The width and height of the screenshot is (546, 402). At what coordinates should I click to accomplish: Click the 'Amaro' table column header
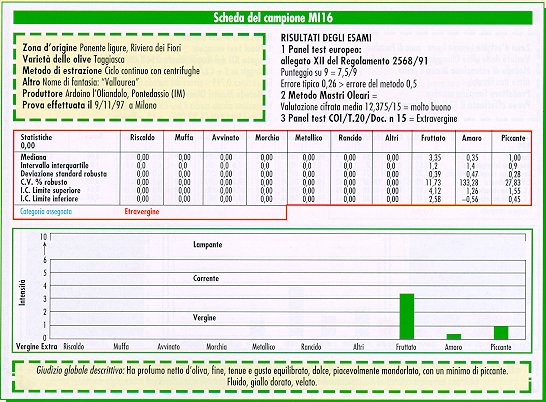coord(471,138)
